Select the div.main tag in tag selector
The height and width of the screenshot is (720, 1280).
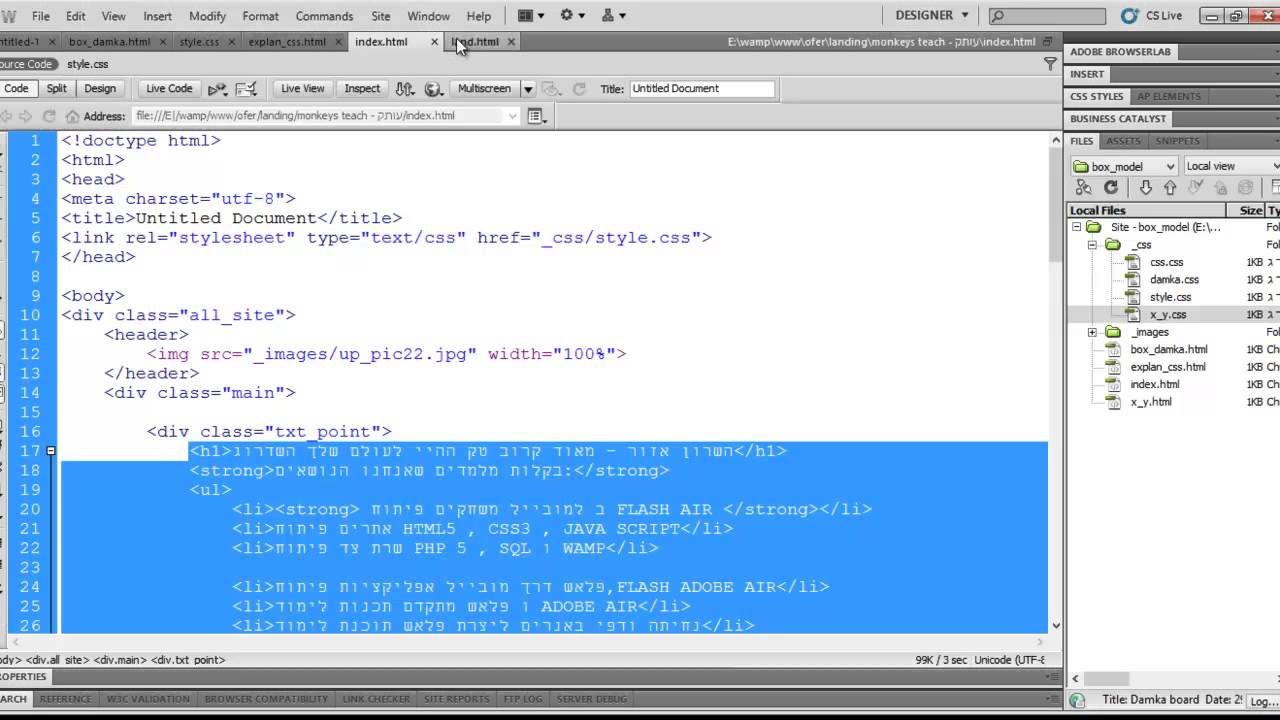point(120,660)
